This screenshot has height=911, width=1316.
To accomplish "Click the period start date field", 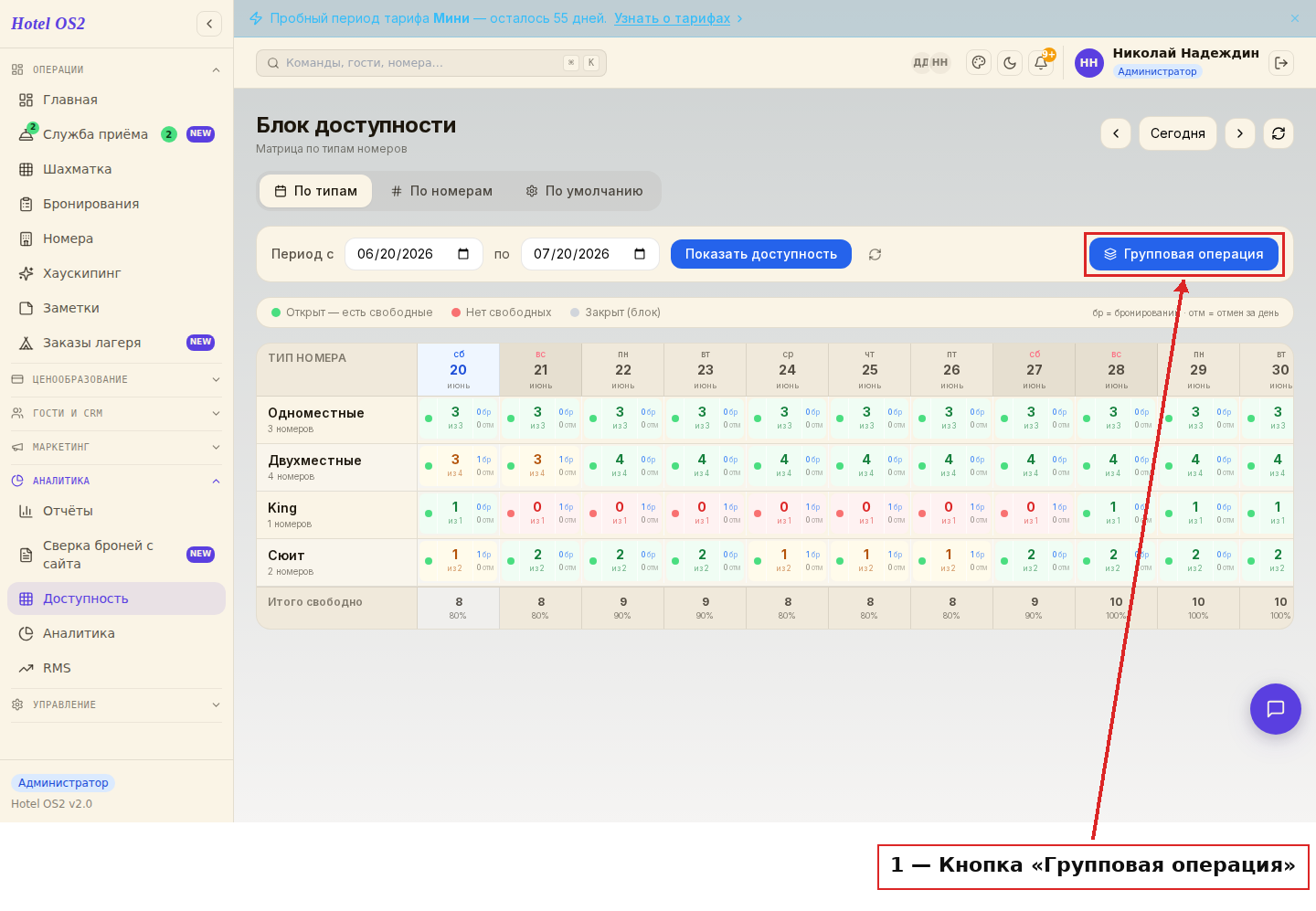I will point(413,254).
